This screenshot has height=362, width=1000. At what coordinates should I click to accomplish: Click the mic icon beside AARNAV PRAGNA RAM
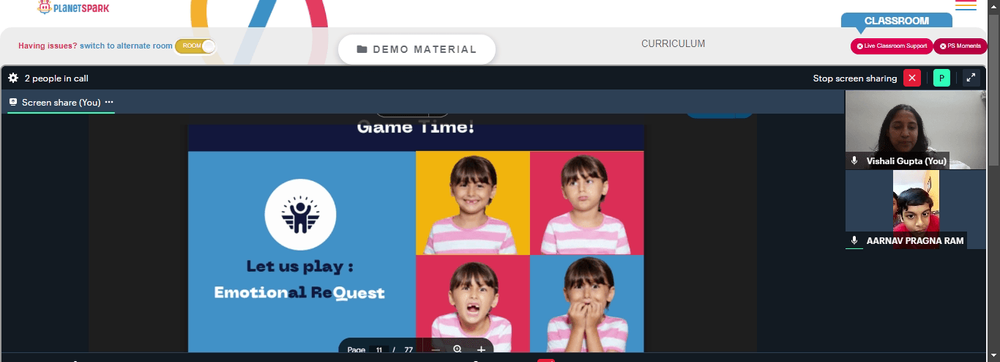coord(855,241)
